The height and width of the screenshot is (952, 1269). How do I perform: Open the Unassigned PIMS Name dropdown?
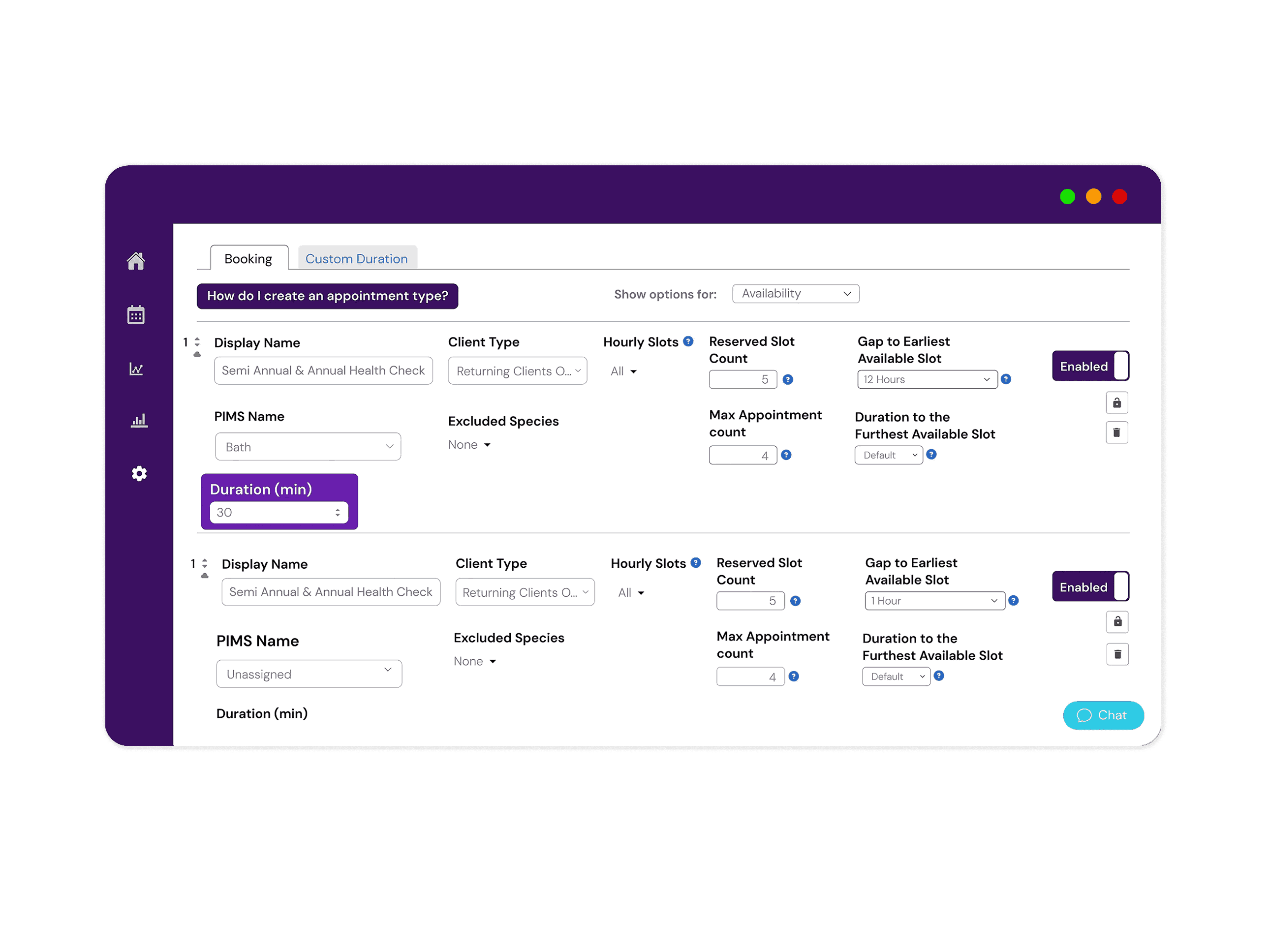[x=309, y=674]
